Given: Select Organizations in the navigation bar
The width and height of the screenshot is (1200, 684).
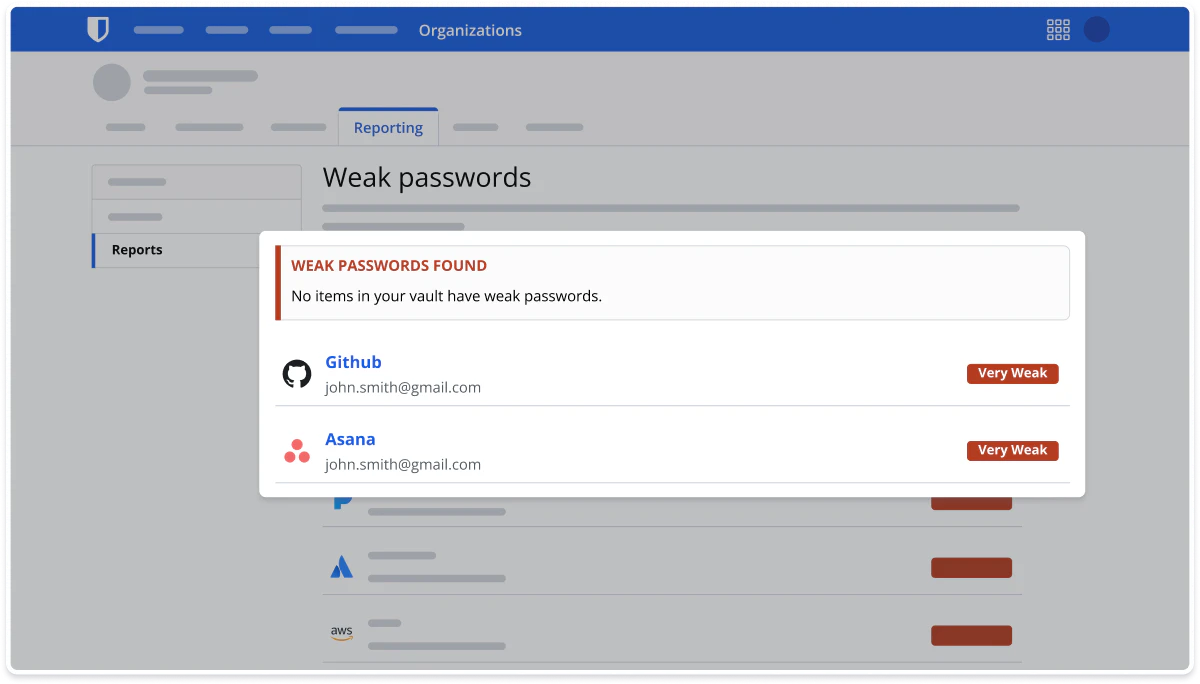Looking at the screenshot, I should [470, 30].
